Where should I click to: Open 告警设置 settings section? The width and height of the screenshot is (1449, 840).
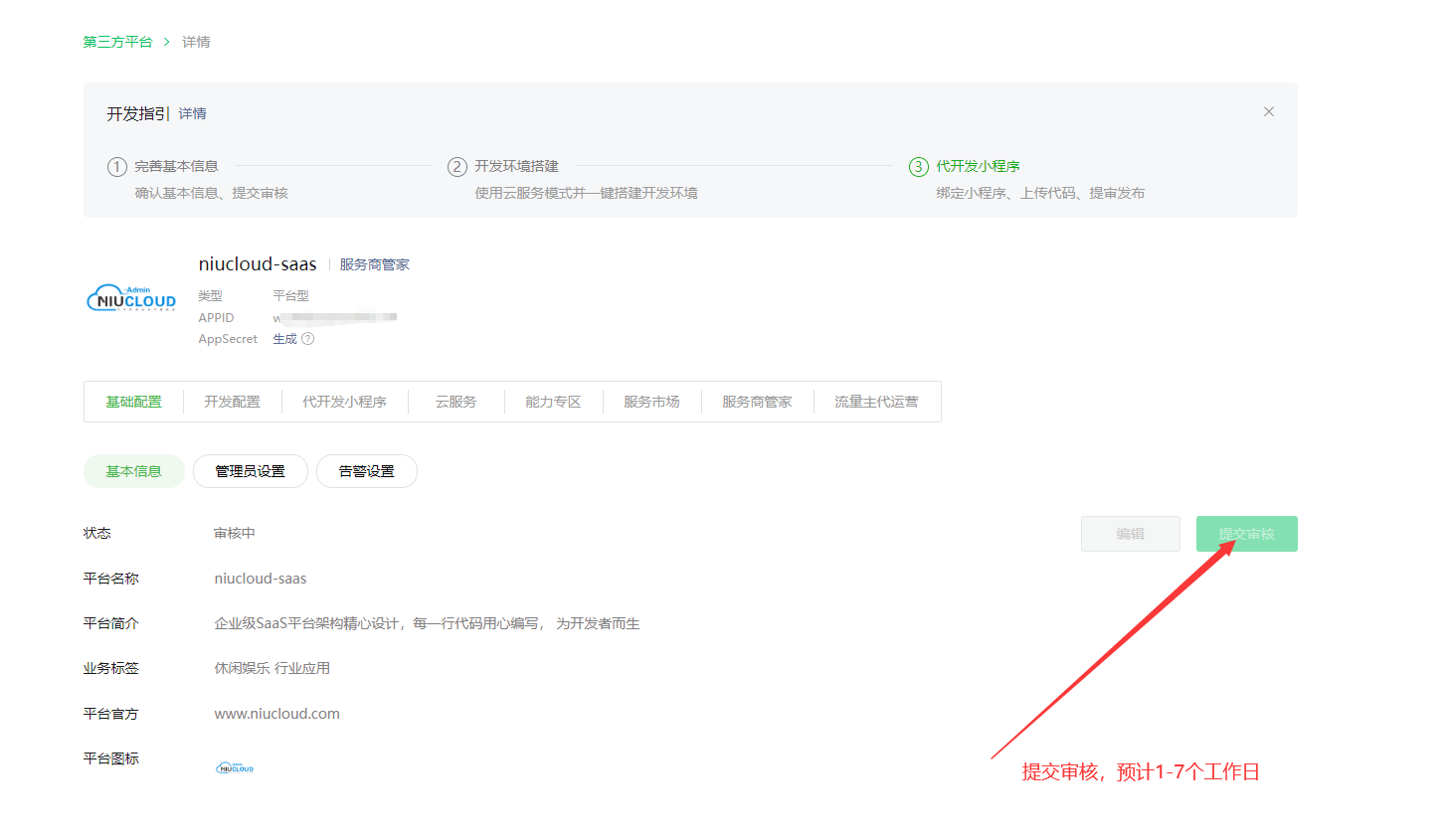(x=366, y=471)
